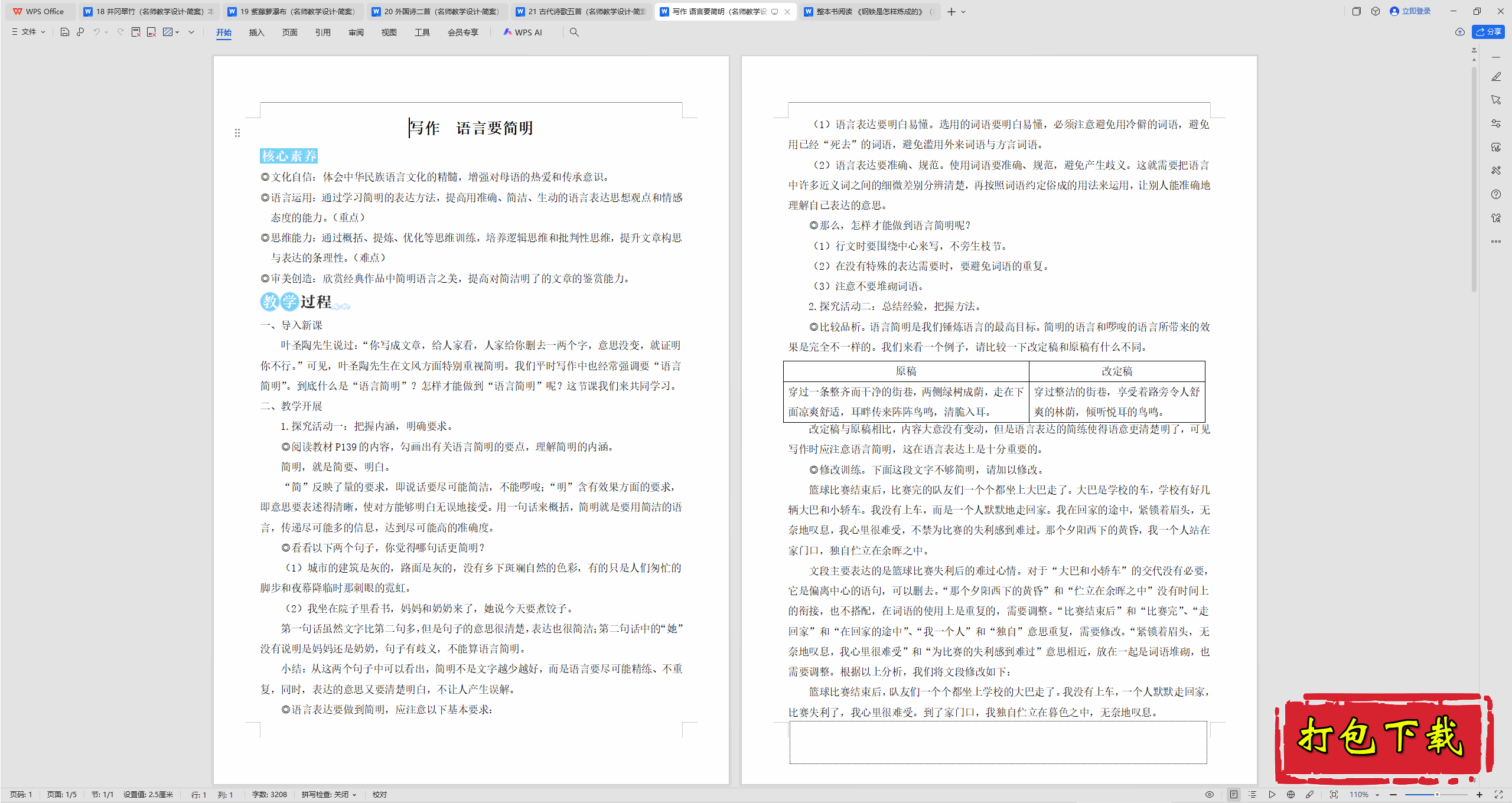Click the fit page zoom icon

click(1334, 794)
